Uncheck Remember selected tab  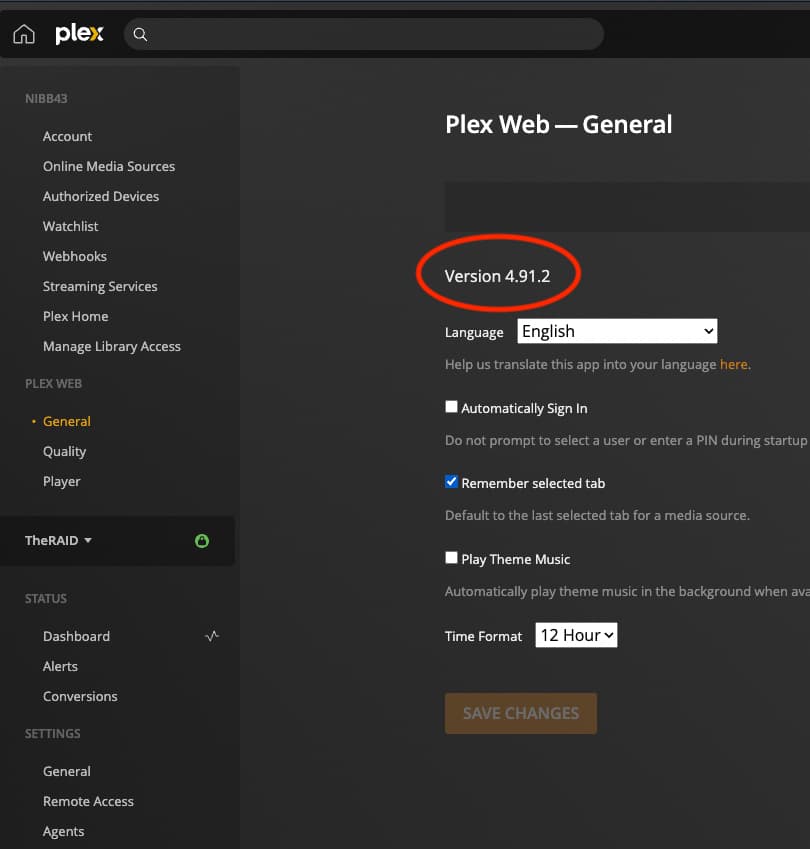pyautogui.click(x=451, y=481)
